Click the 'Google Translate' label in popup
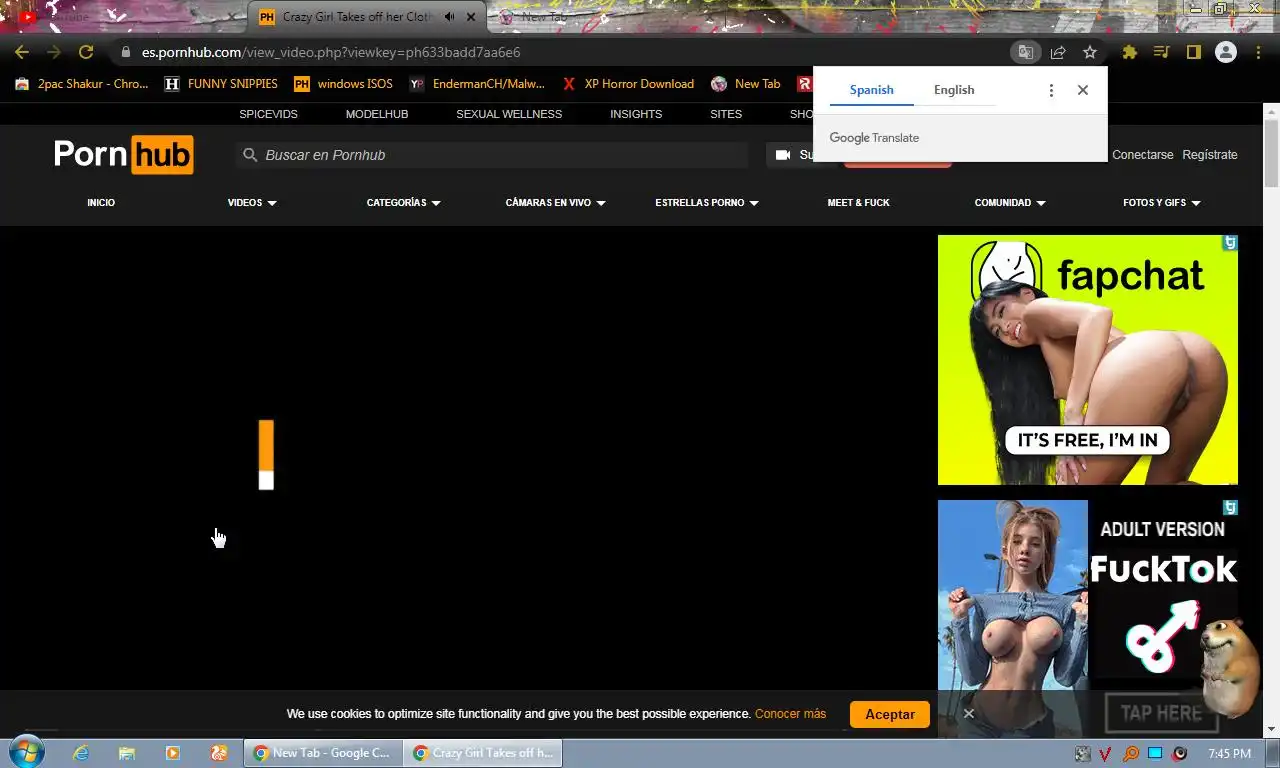Screen dimensions: 1280x768 [x=874, y=138]
